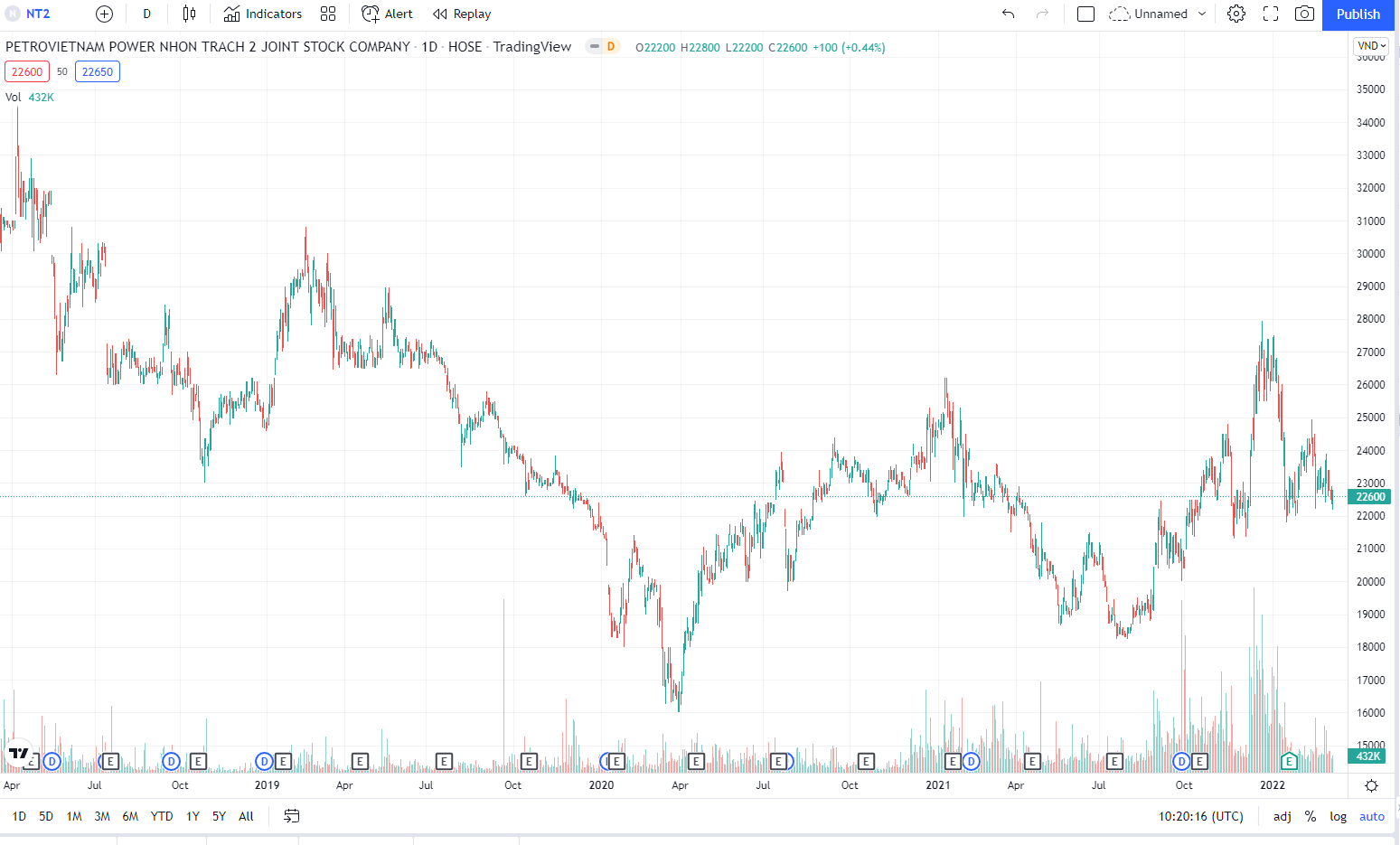Start bar Replay mode
This screenshot has width=1400, height=845.
tap(462, 14)
